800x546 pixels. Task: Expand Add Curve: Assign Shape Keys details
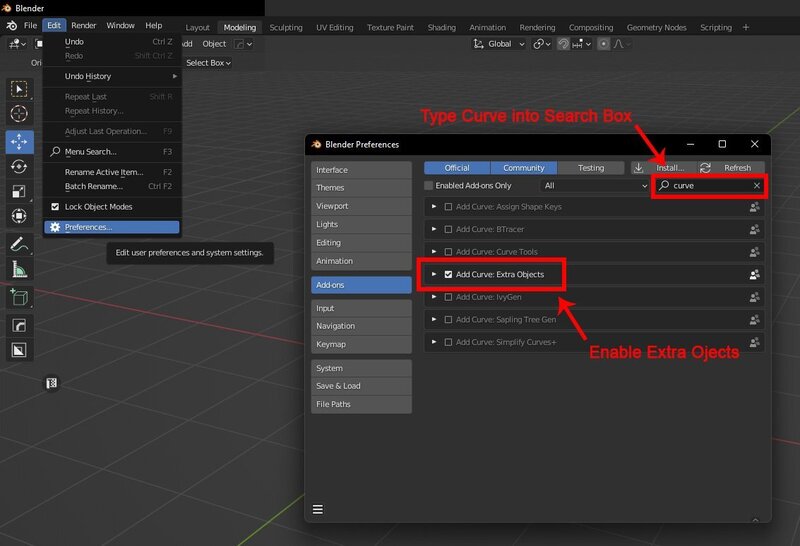tap(434, 207)
